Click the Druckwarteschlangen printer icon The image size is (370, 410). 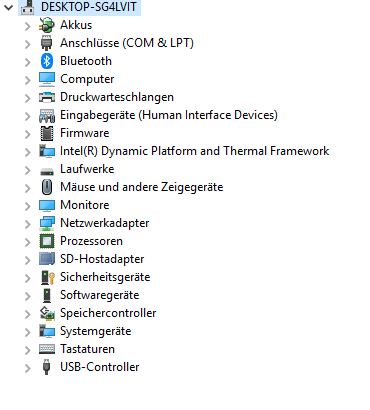point(47,97)
